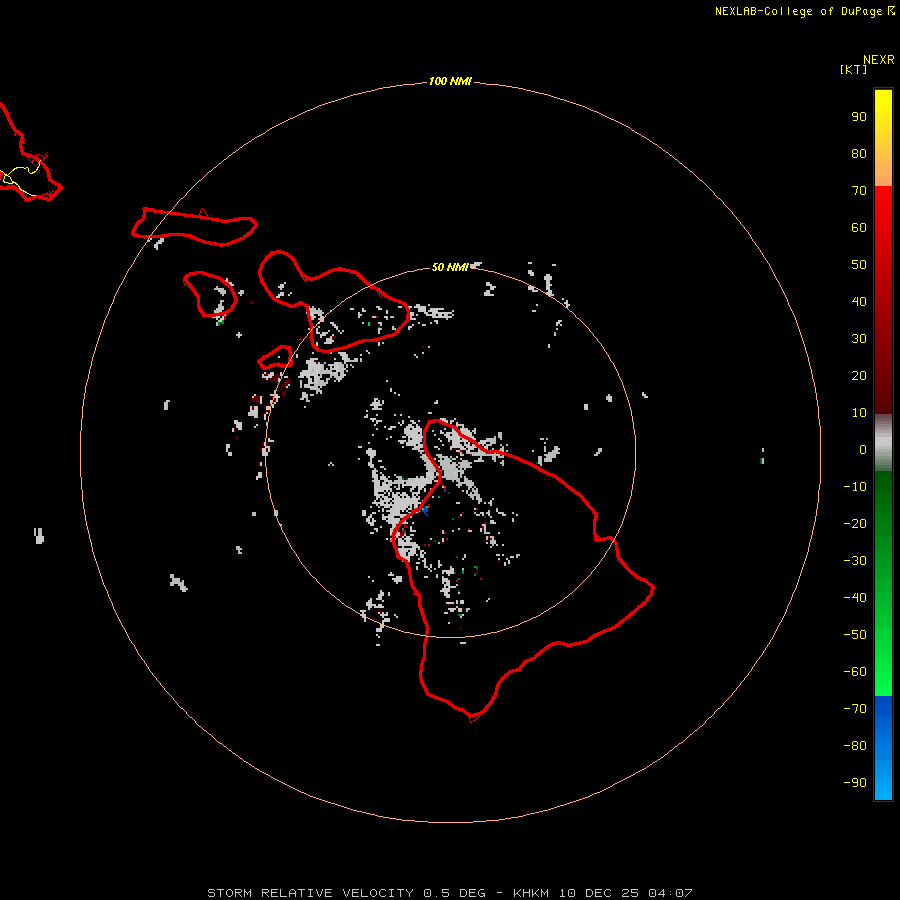Viewport: 900px width, 900px height.
Task: Click the -70 value on the velocity scale
Action: [855, 709]
